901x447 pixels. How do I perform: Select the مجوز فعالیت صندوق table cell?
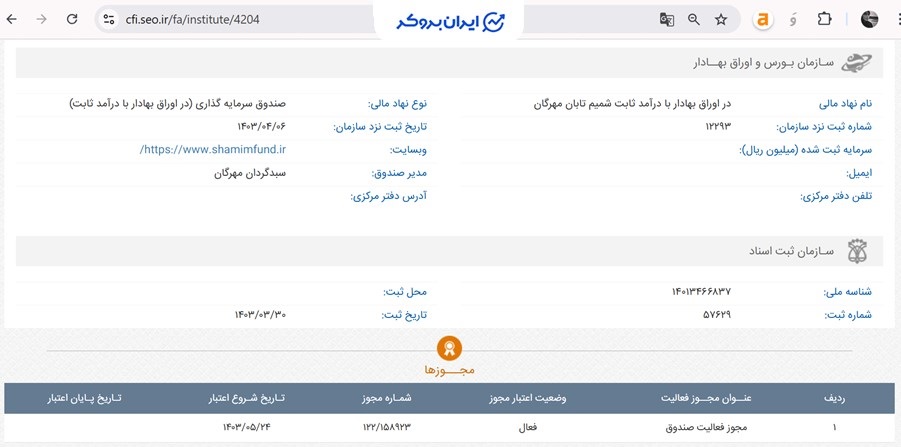tap(706, 427)
